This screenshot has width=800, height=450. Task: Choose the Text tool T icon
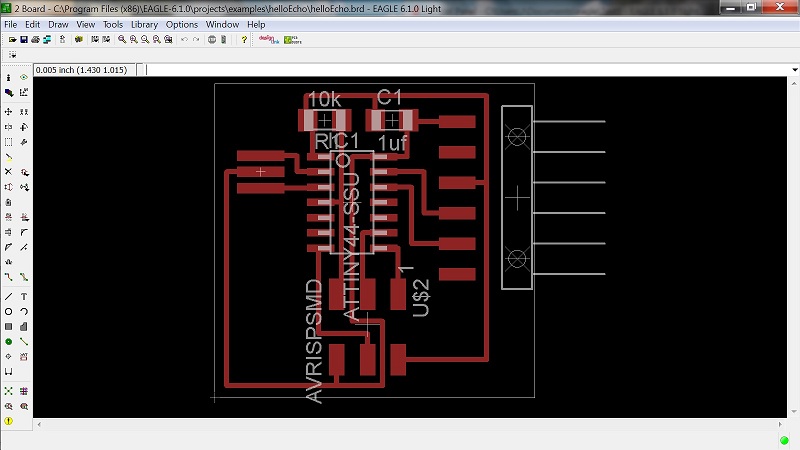click(x=24, y=296)
